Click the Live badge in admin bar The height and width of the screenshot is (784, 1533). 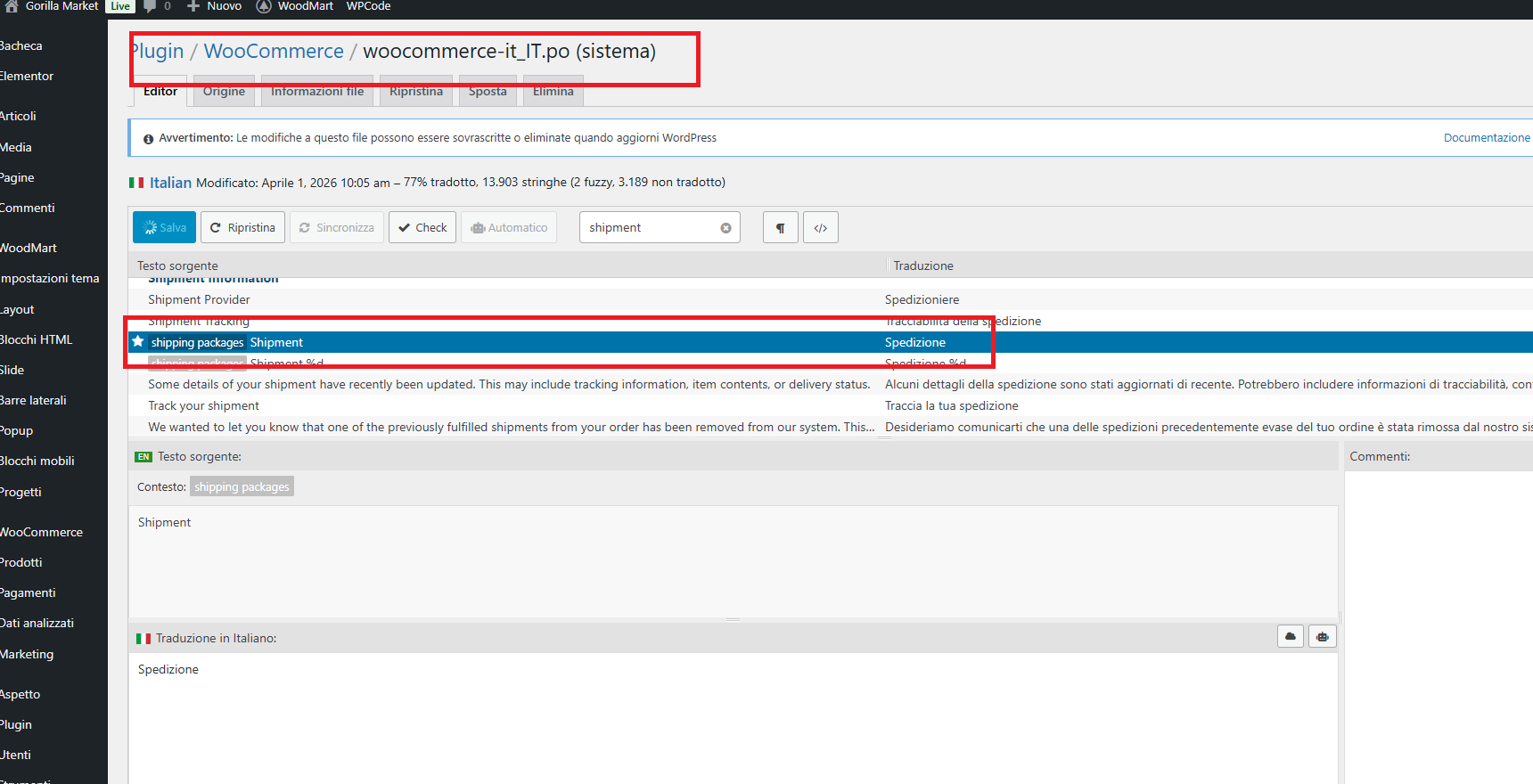120,6
